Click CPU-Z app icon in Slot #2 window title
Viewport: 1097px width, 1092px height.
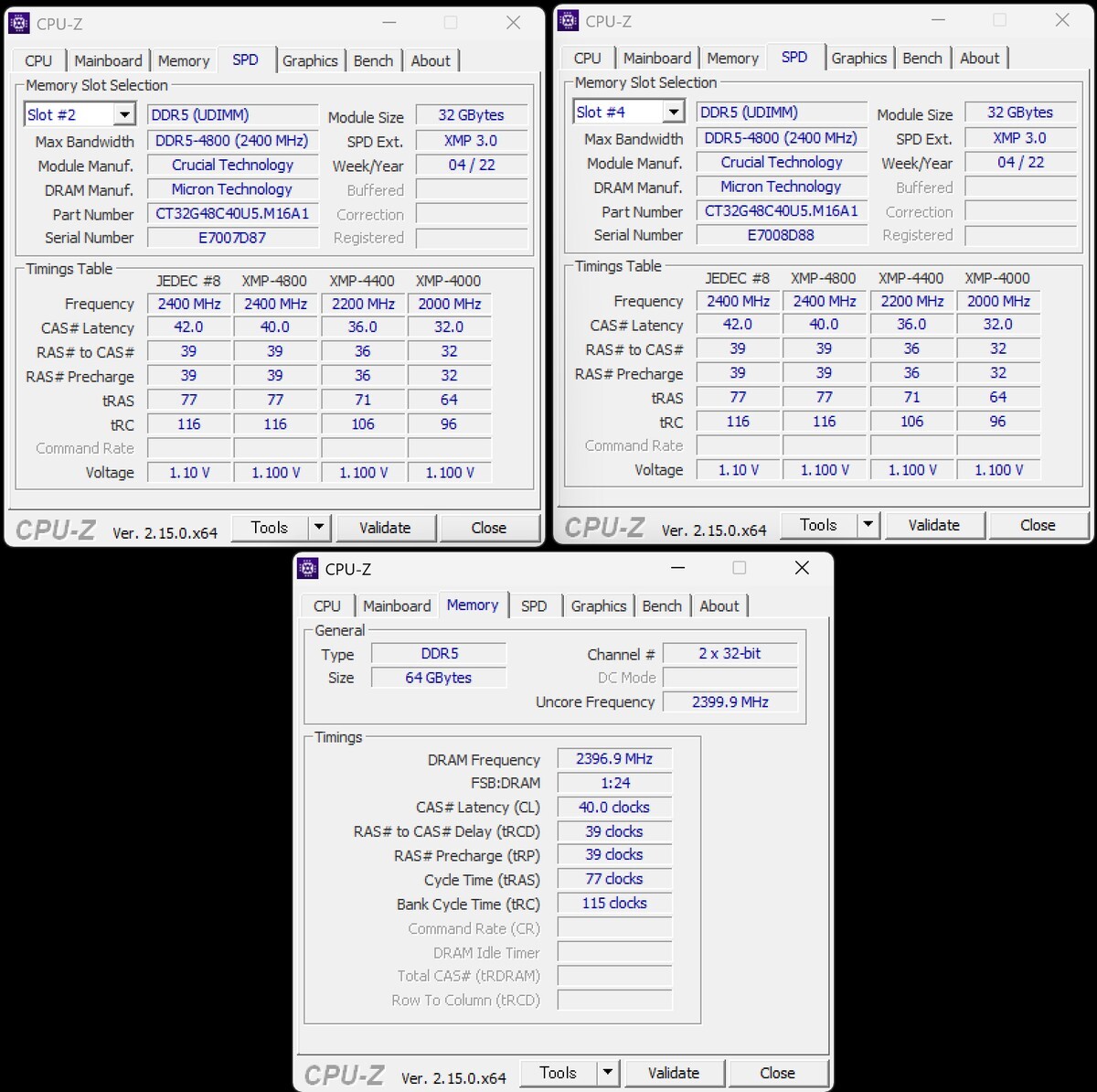(18, 24)
